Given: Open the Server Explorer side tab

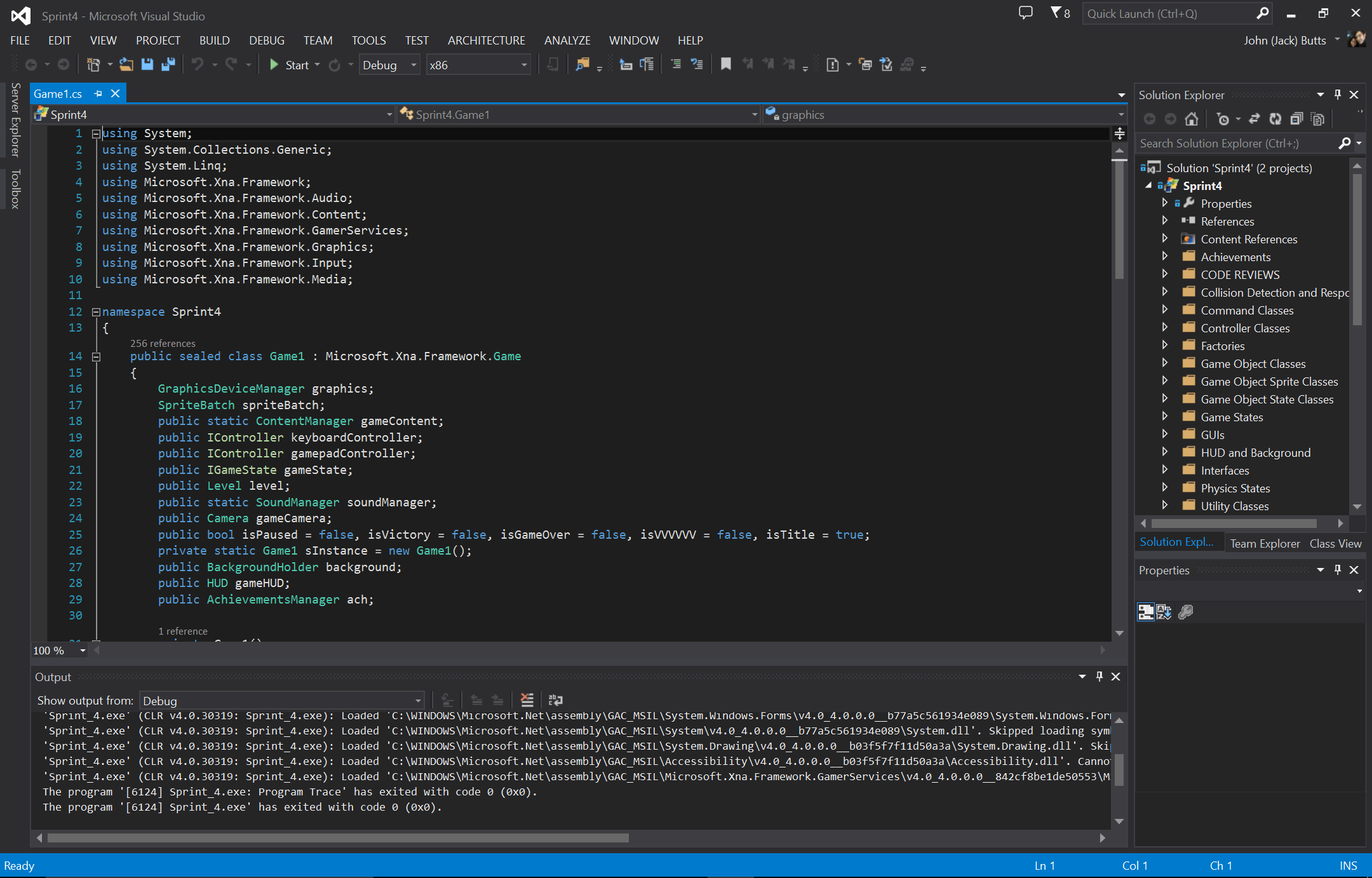Looking at the screenshot, I should (x=15, y=119).
